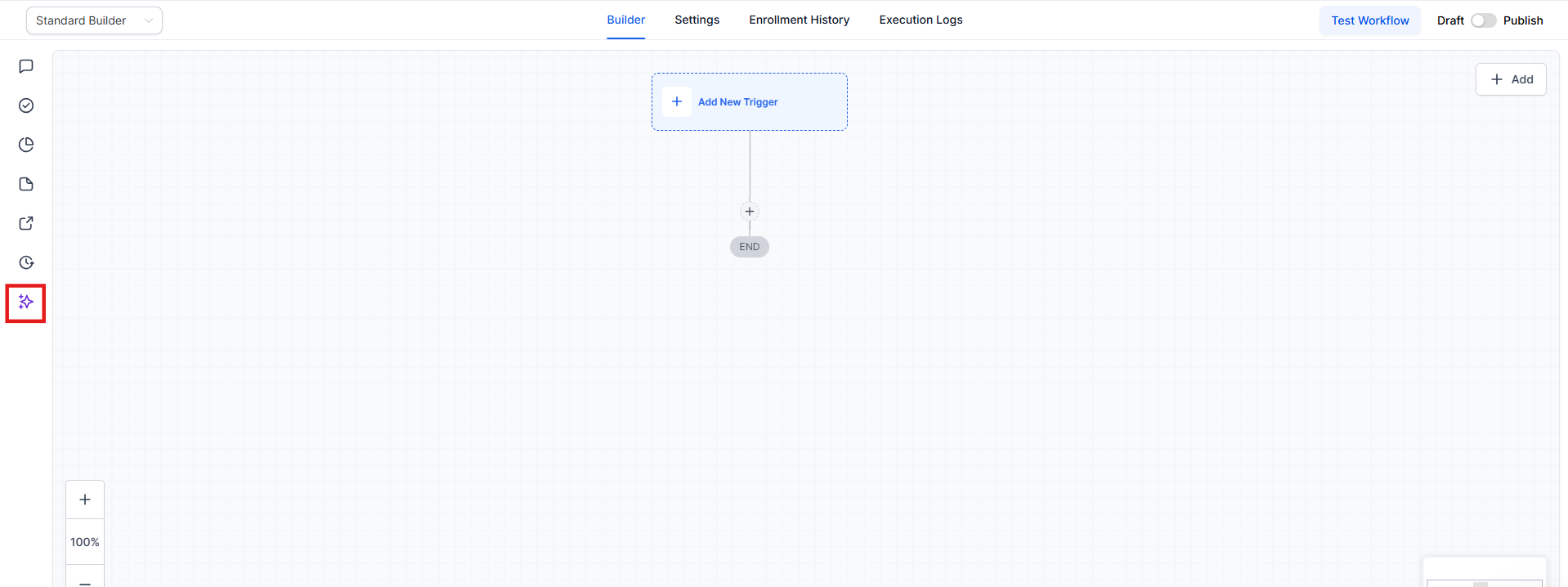Select the Builder tab
The width and height of the screenshot is (1568, 587).
625,20
